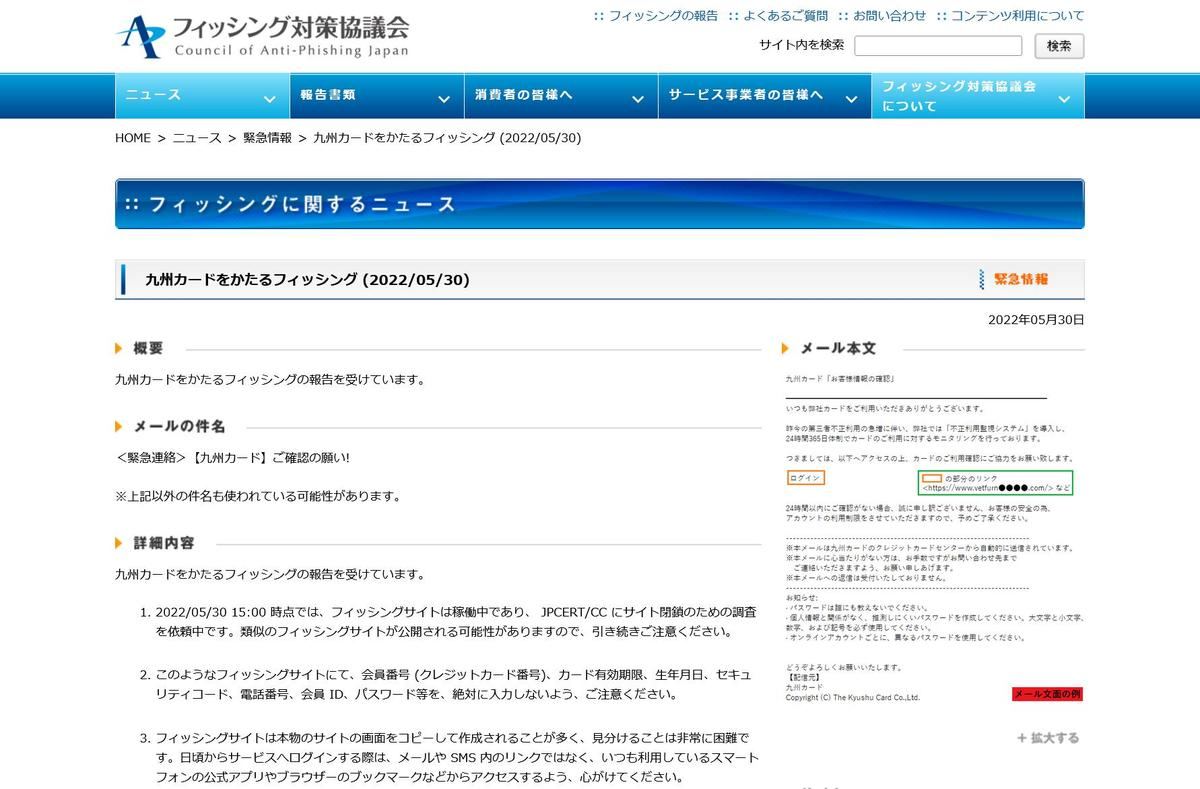Open the サービス事業者の皆様へ navigation menu

click(765, 96)
